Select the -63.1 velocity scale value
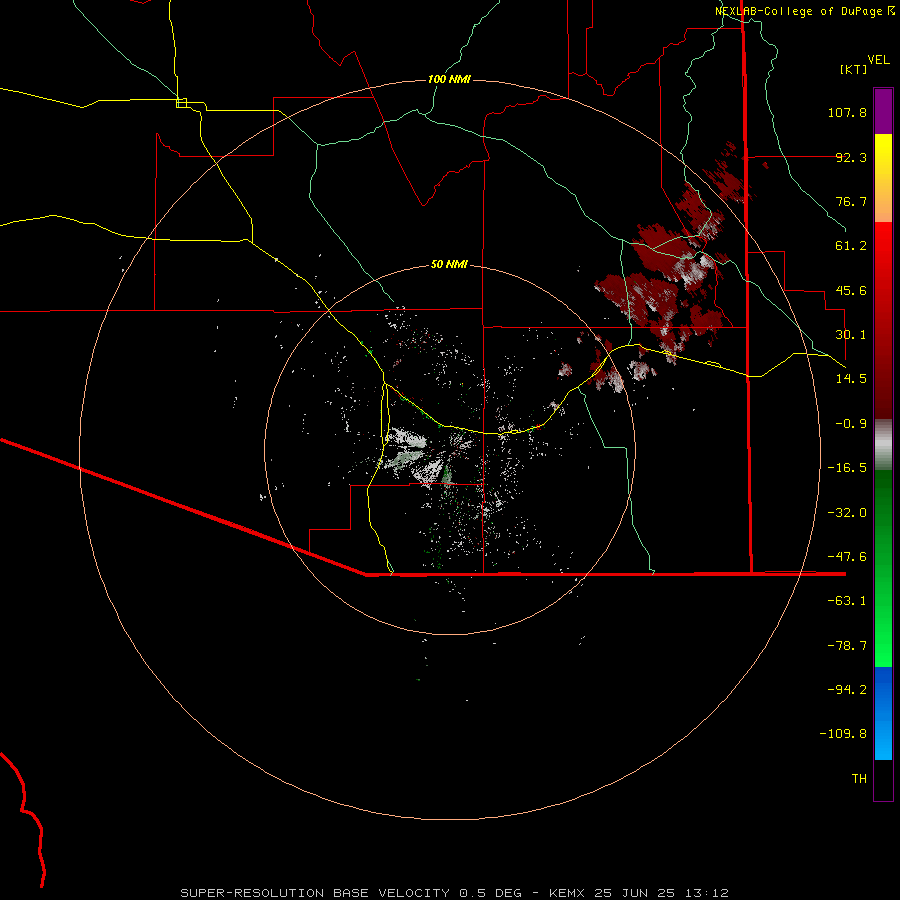900x900 pixels. coord(847,601)
